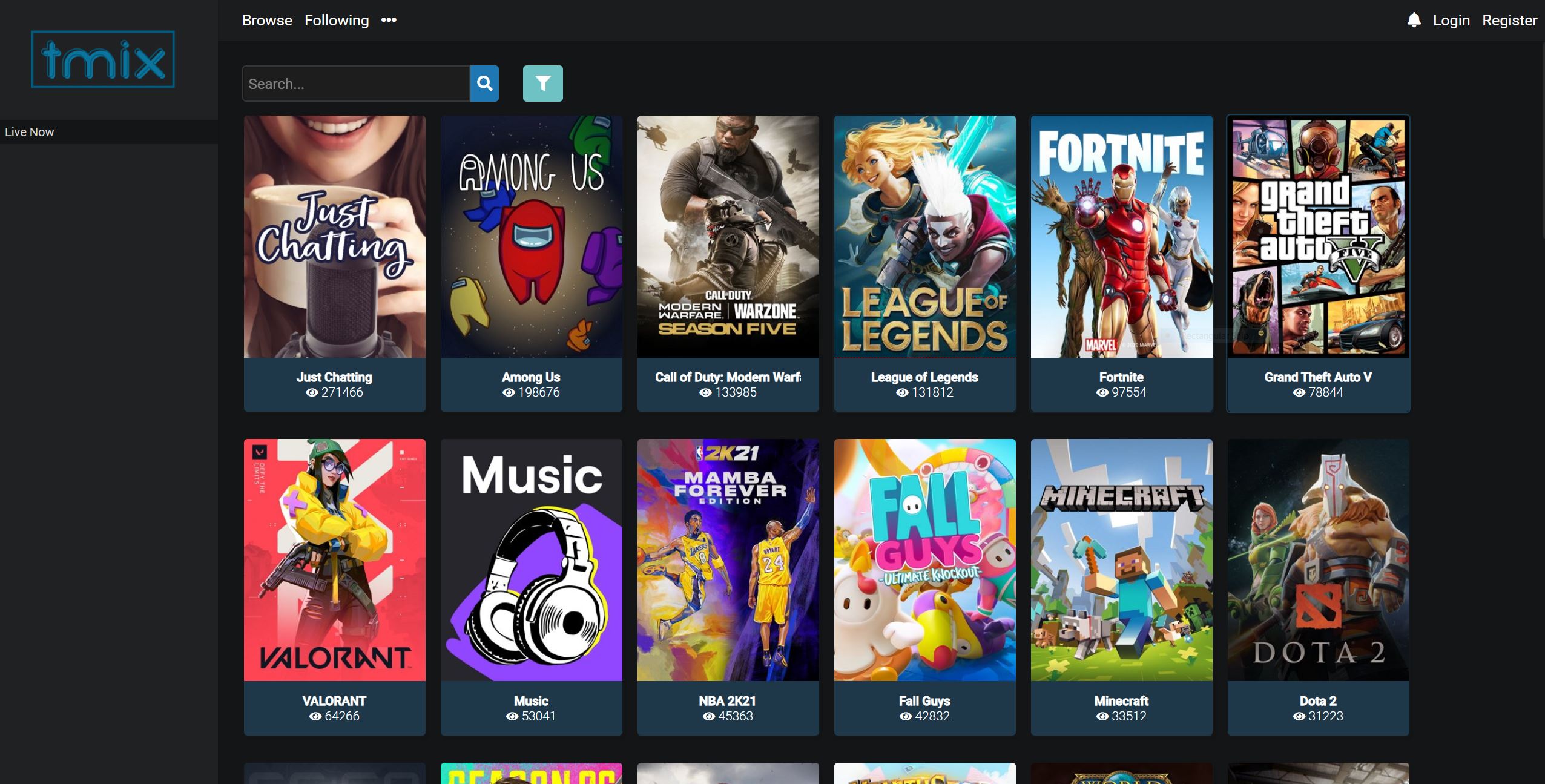Click the Music title text
This screenshot has height=784, width=1545.
(x=531, y=701)
